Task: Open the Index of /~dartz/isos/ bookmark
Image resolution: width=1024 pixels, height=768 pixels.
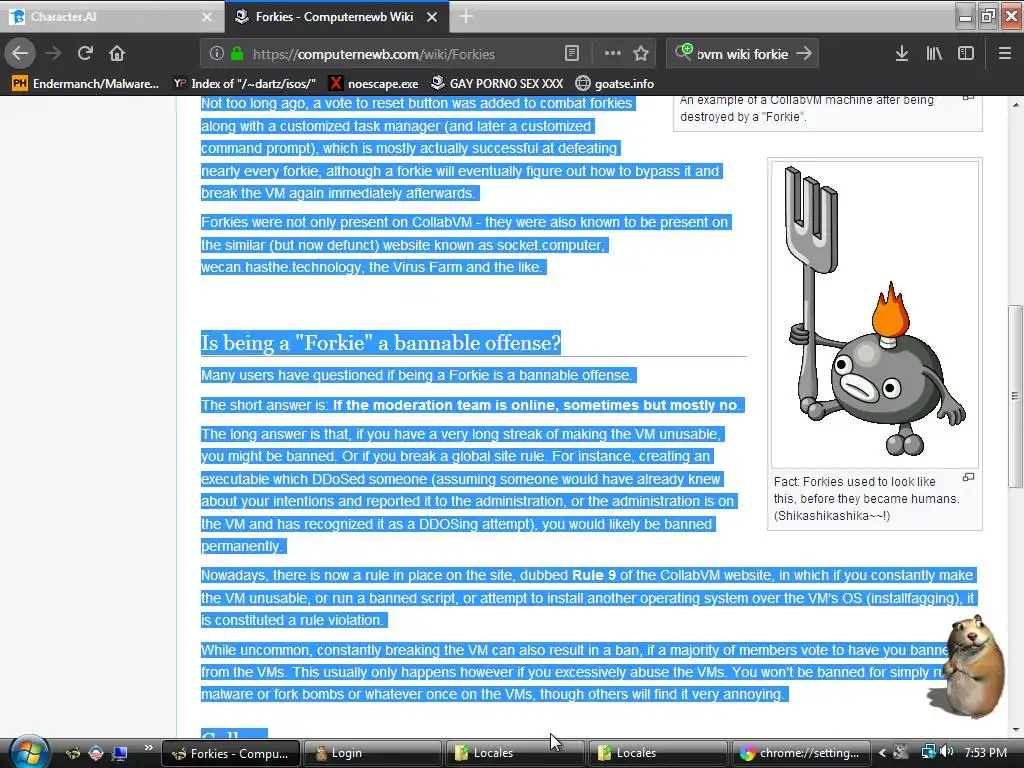Action: (245, 84)
